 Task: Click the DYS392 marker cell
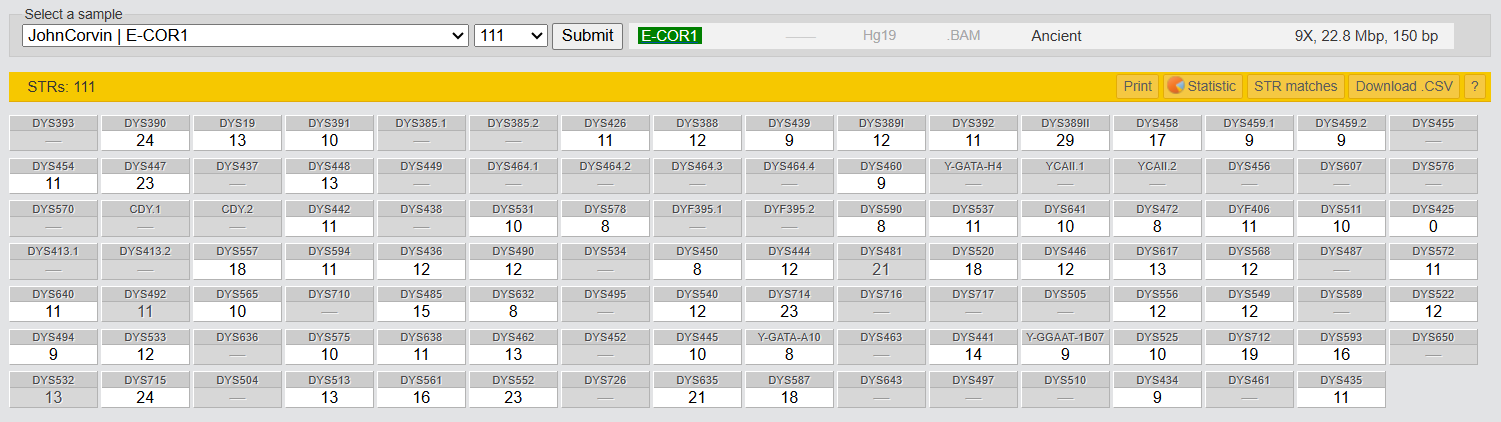[x=973, y=133]
